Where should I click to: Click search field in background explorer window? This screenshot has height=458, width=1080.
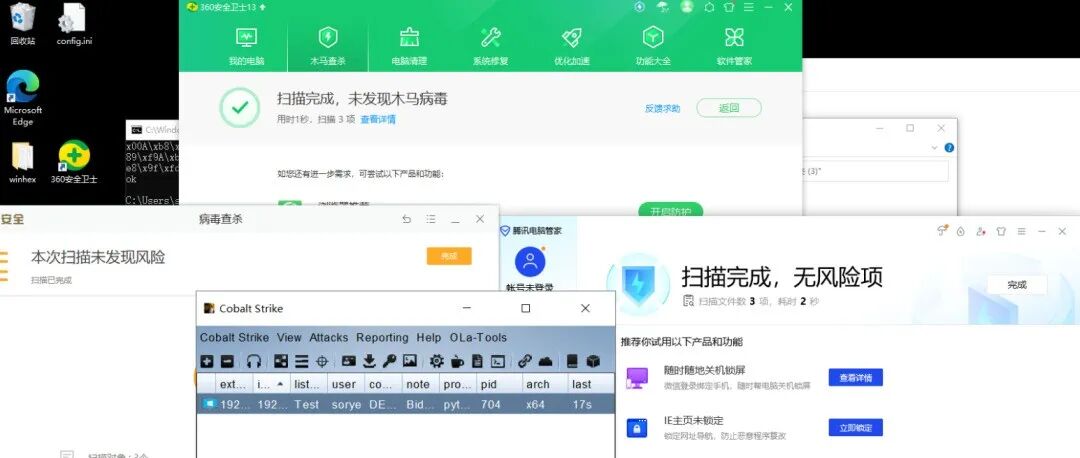[x=876, y=171]
